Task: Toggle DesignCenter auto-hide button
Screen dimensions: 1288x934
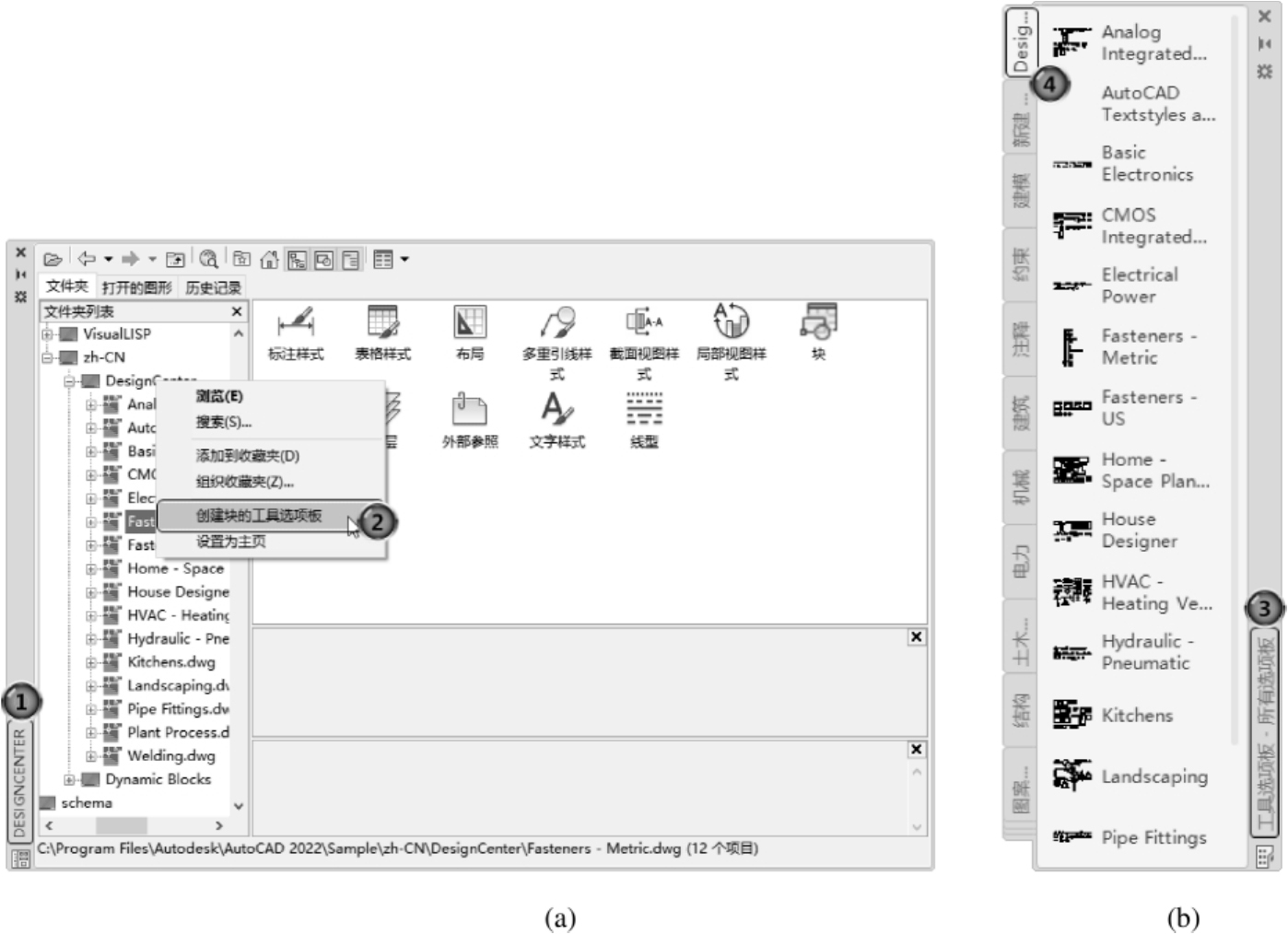Action: tap(20, 274)
